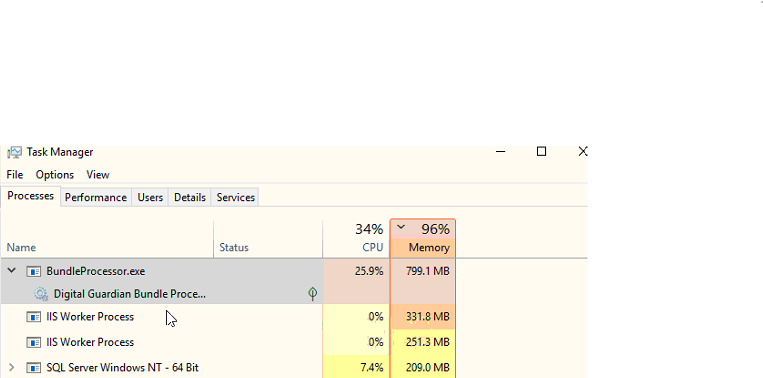Viewport: 763px width, 378px height.
Task: Click the icon of the 331.8 MB IIS Worker Process
Action: (34, 317)
